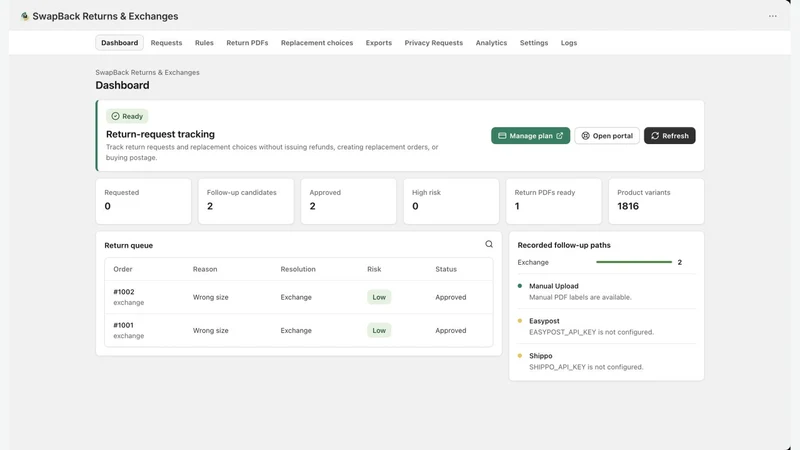Click the SwapBack Returns & Exchanges breadcrumb

pyautogui.click(x=147, y=72)
